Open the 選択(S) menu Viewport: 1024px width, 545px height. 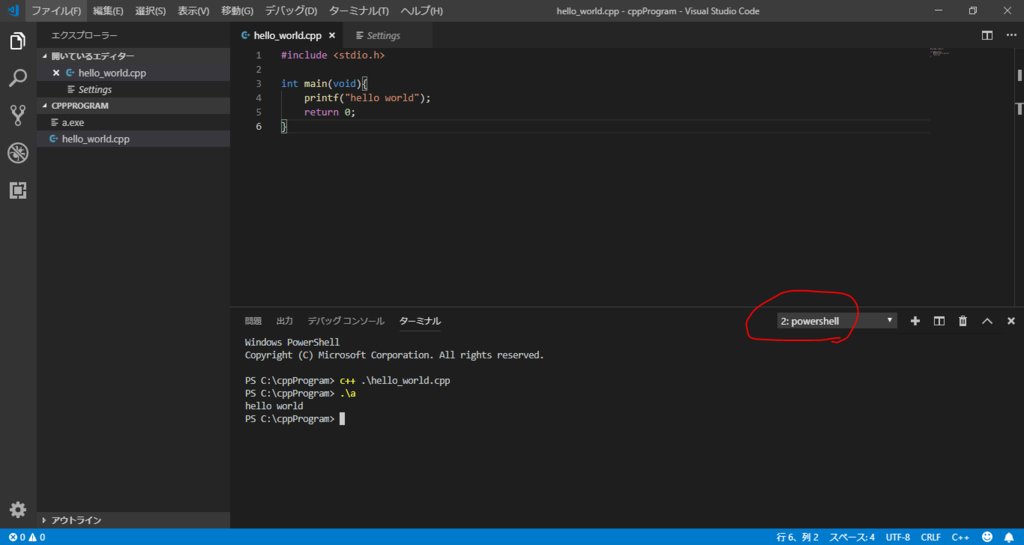click(x=150, y=11)
